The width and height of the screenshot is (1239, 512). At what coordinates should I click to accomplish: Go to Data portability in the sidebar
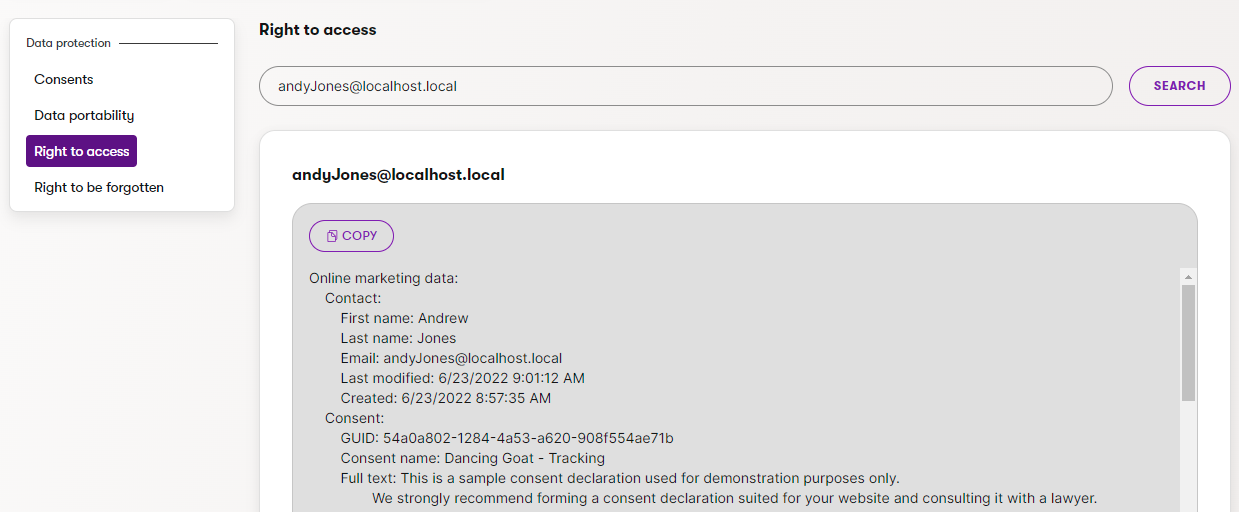point(84,115)
